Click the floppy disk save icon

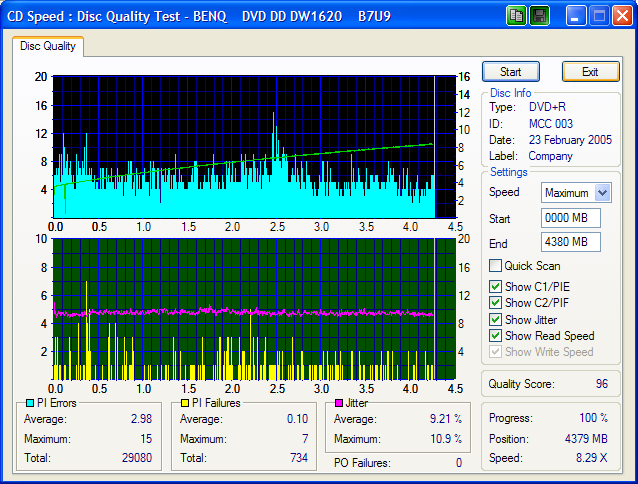539,16
